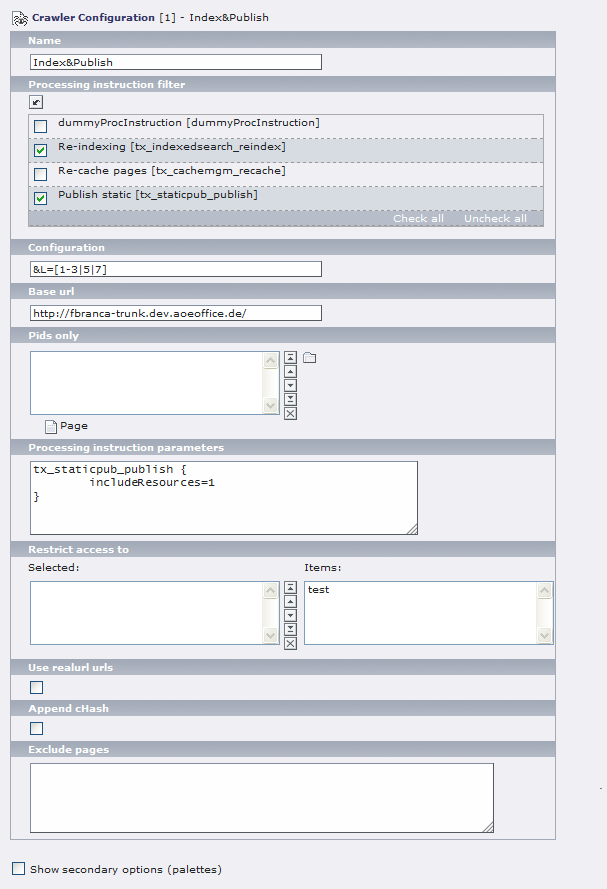Move Pids only item to top

click(290, 357)
